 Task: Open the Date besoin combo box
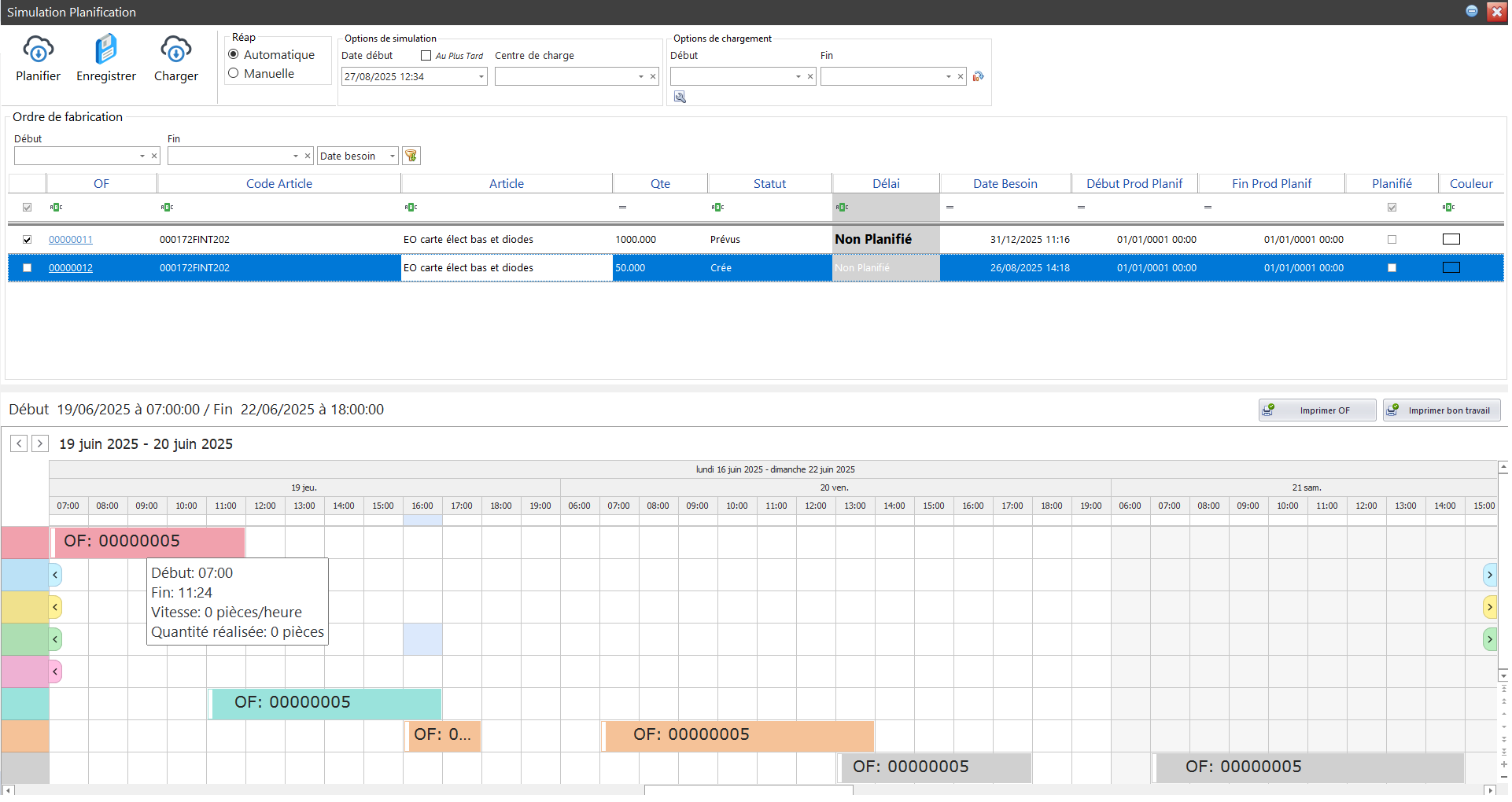pyautogui.click(x=392, y=156)
